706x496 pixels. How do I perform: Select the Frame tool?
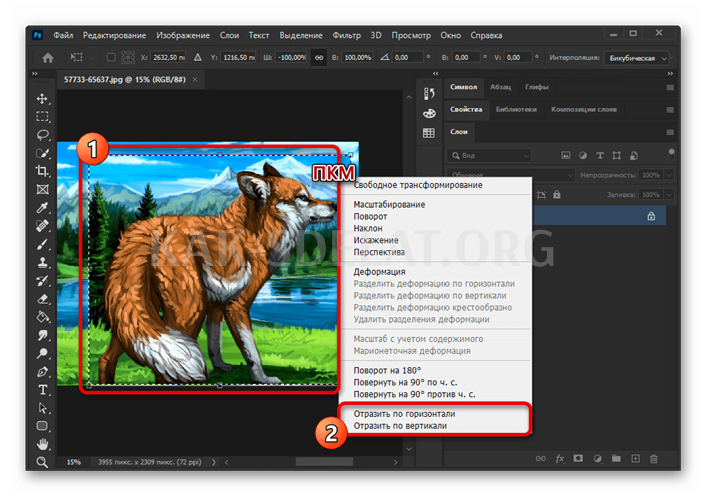42,189
